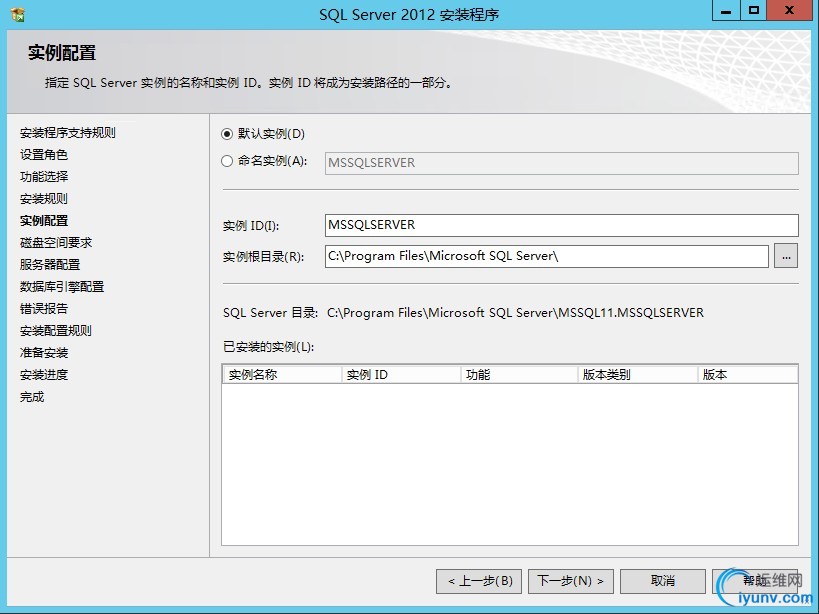Select 完成 in the step list
Viewport: 819px width, 614px height.
tap(32, 397)
